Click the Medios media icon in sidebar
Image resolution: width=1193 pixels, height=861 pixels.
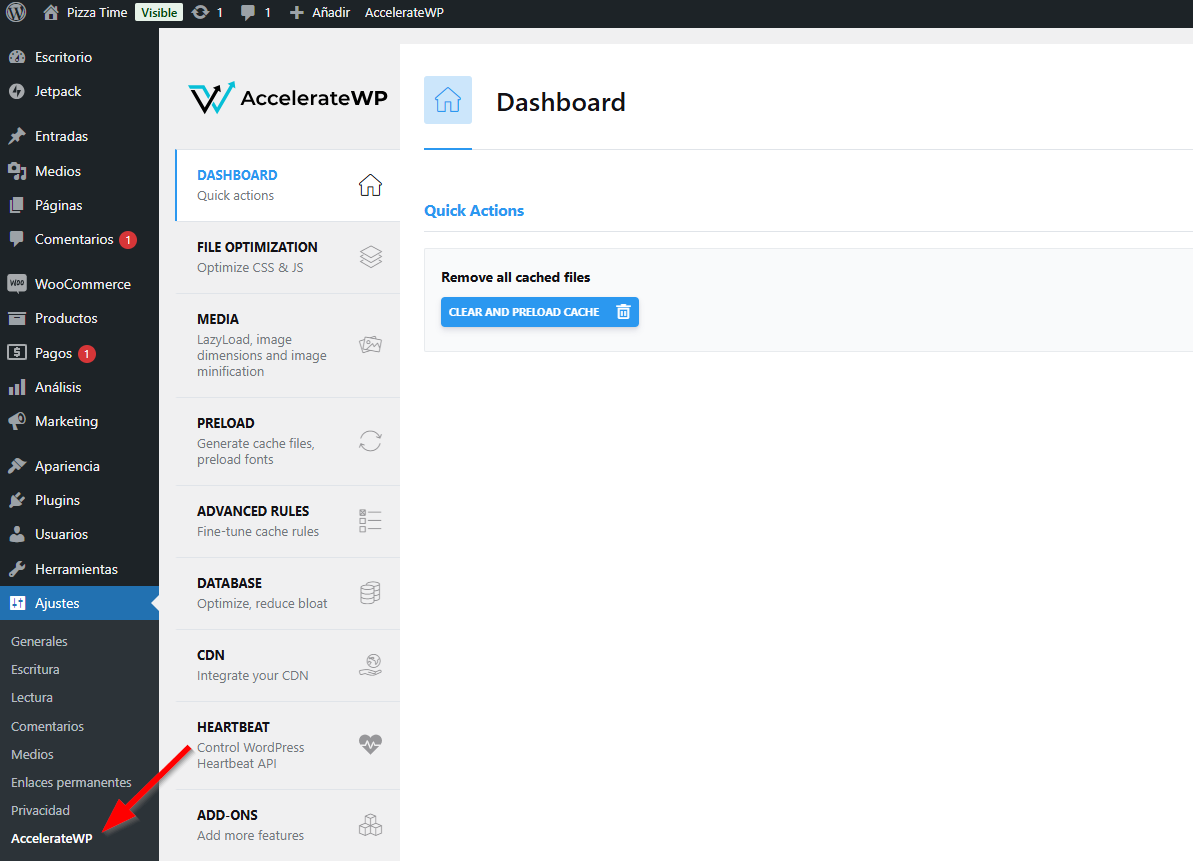pos(17,171)
